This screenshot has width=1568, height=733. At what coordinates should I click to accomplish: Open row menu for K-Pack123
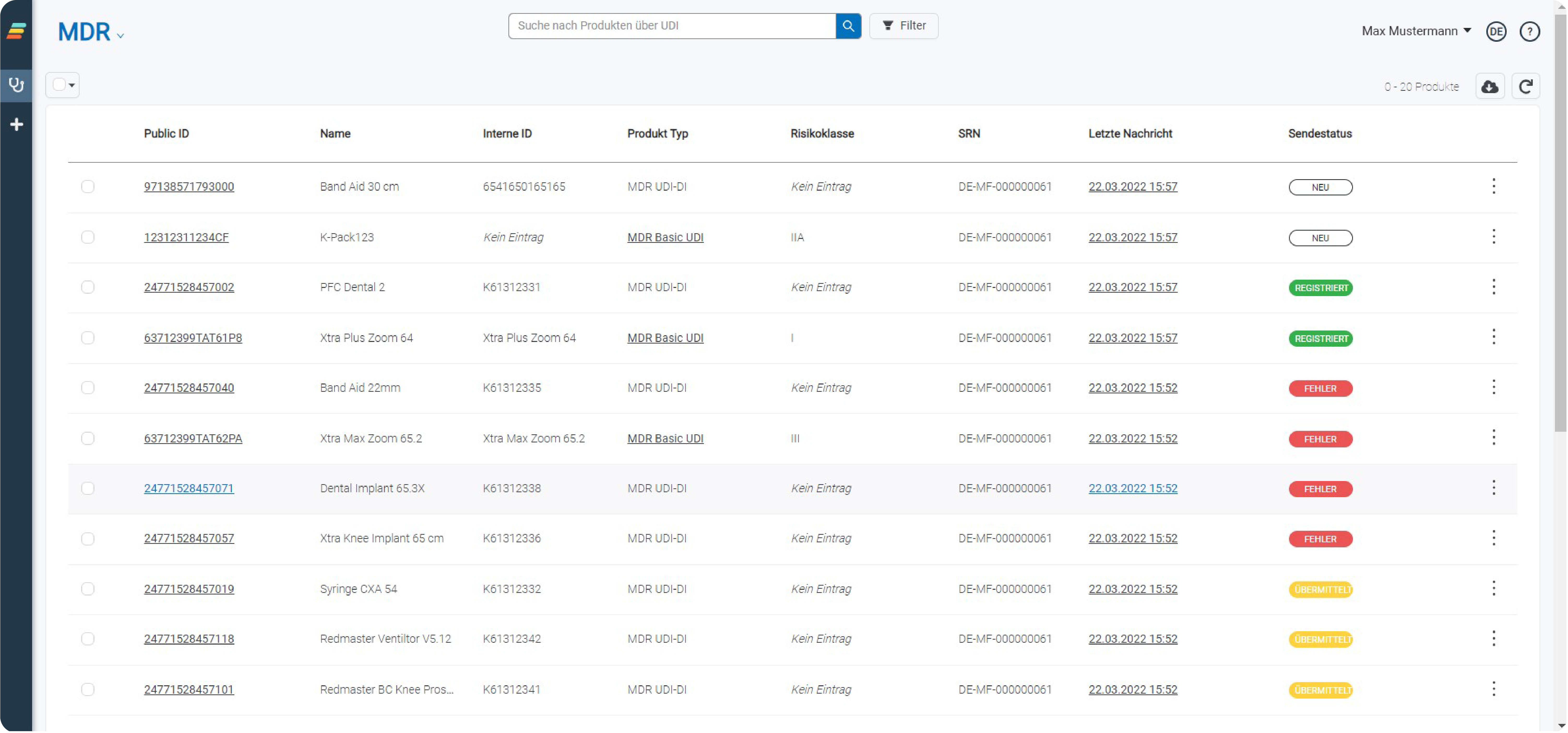click(1493, 237)
